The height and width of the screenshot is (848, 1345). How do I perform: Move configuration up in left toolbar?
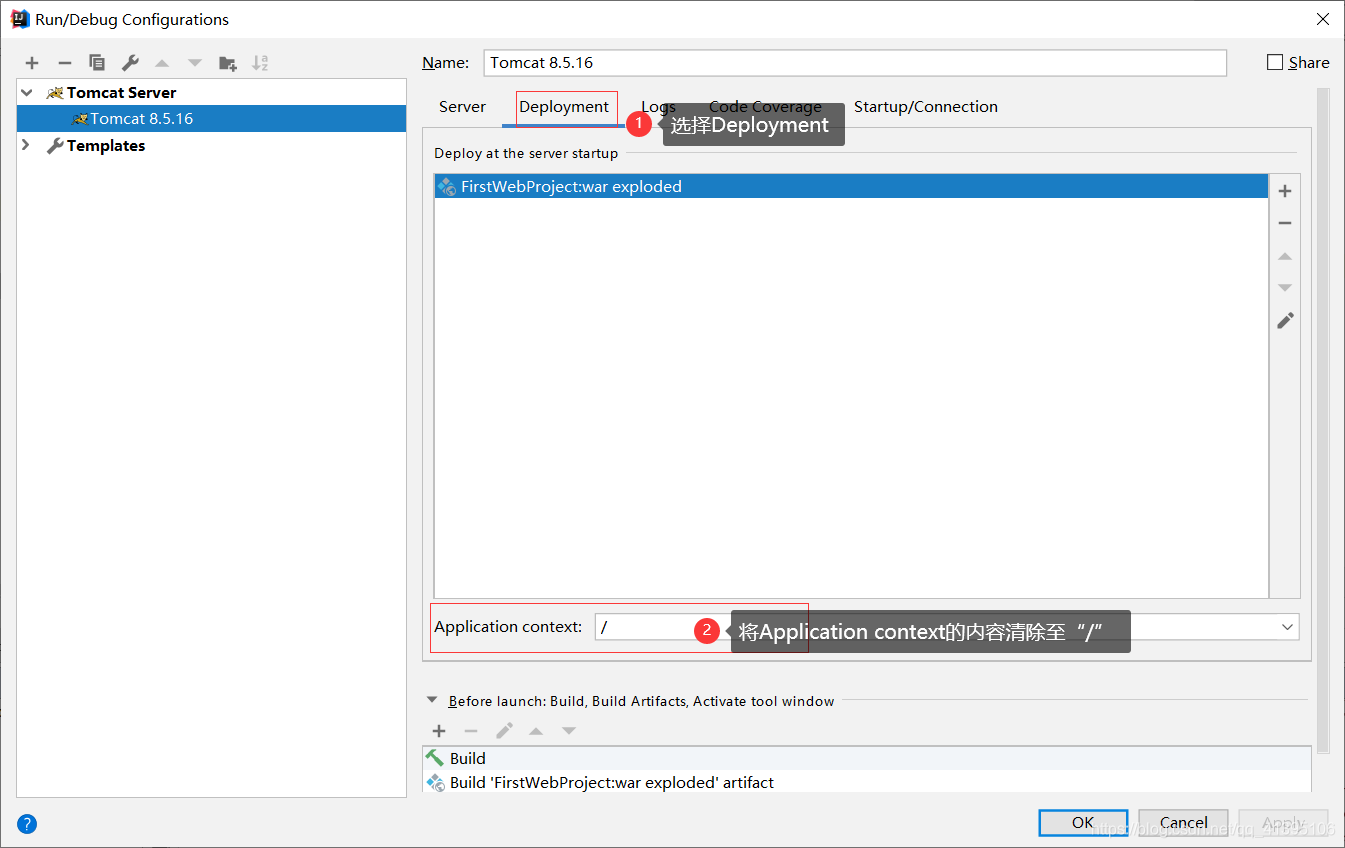[162, 63]
